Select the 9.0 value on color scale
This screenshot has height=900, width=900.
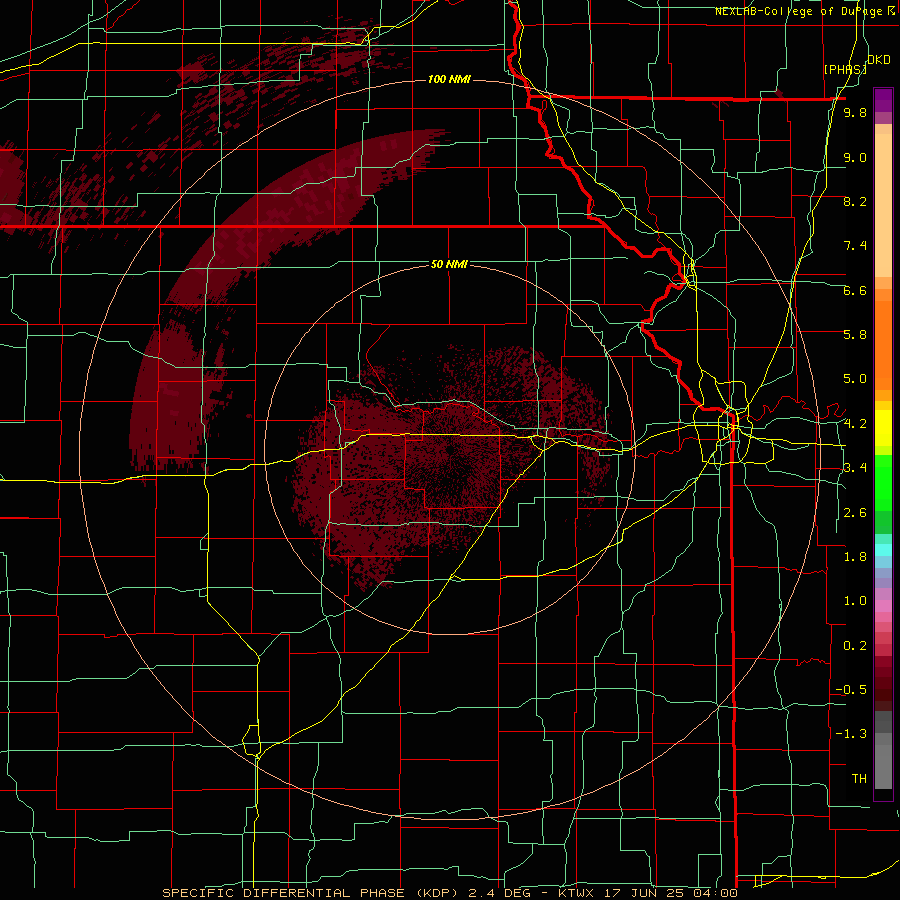point(855,157)
